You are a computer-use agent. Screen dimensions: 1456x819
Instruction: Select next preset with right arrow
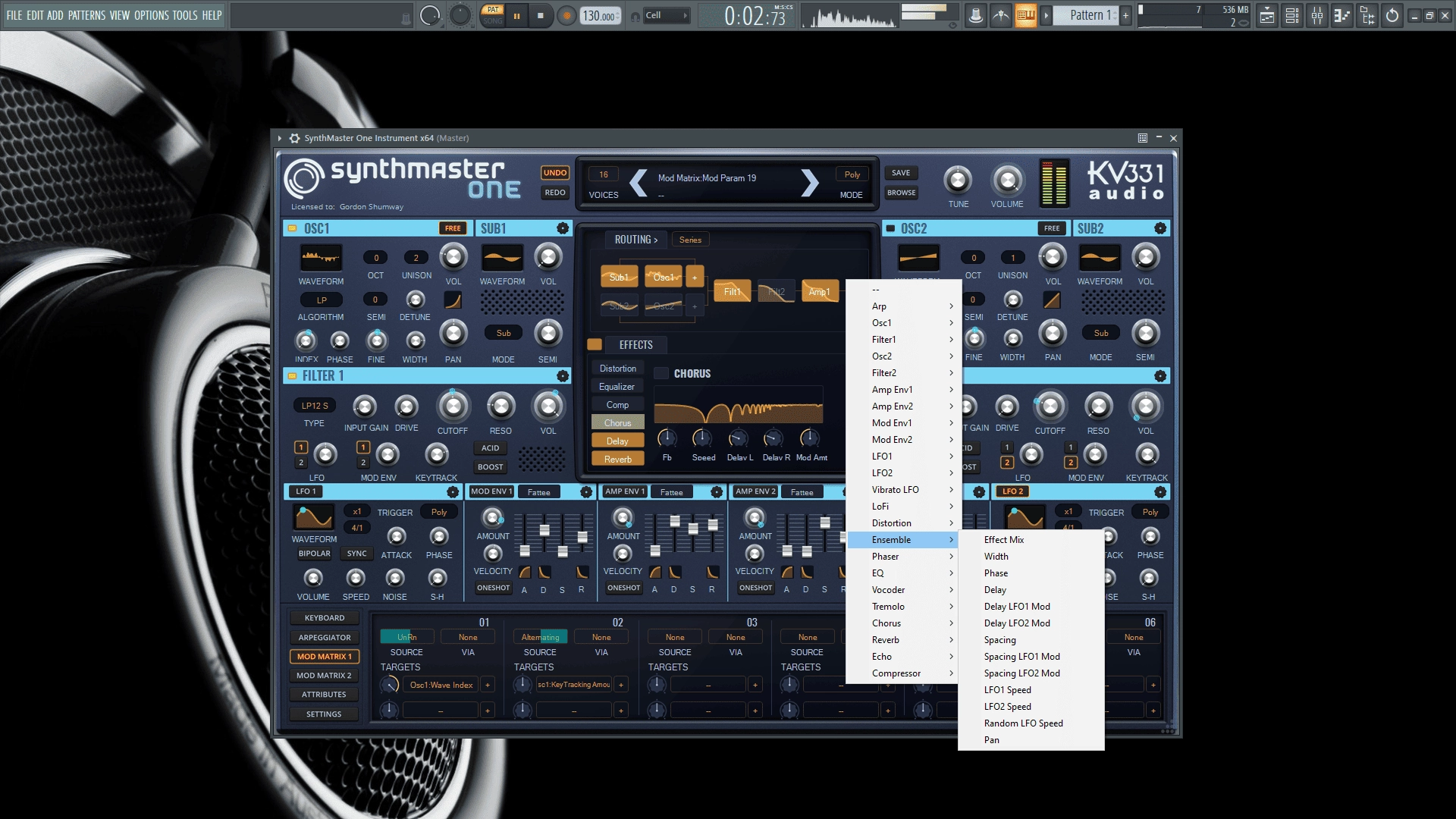[x=810, y=183]
